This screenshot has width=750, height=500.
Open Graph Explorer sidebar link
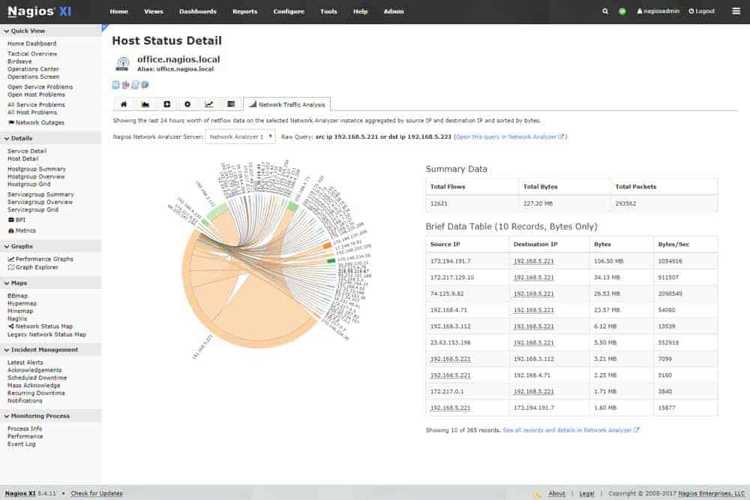(33, 267)
